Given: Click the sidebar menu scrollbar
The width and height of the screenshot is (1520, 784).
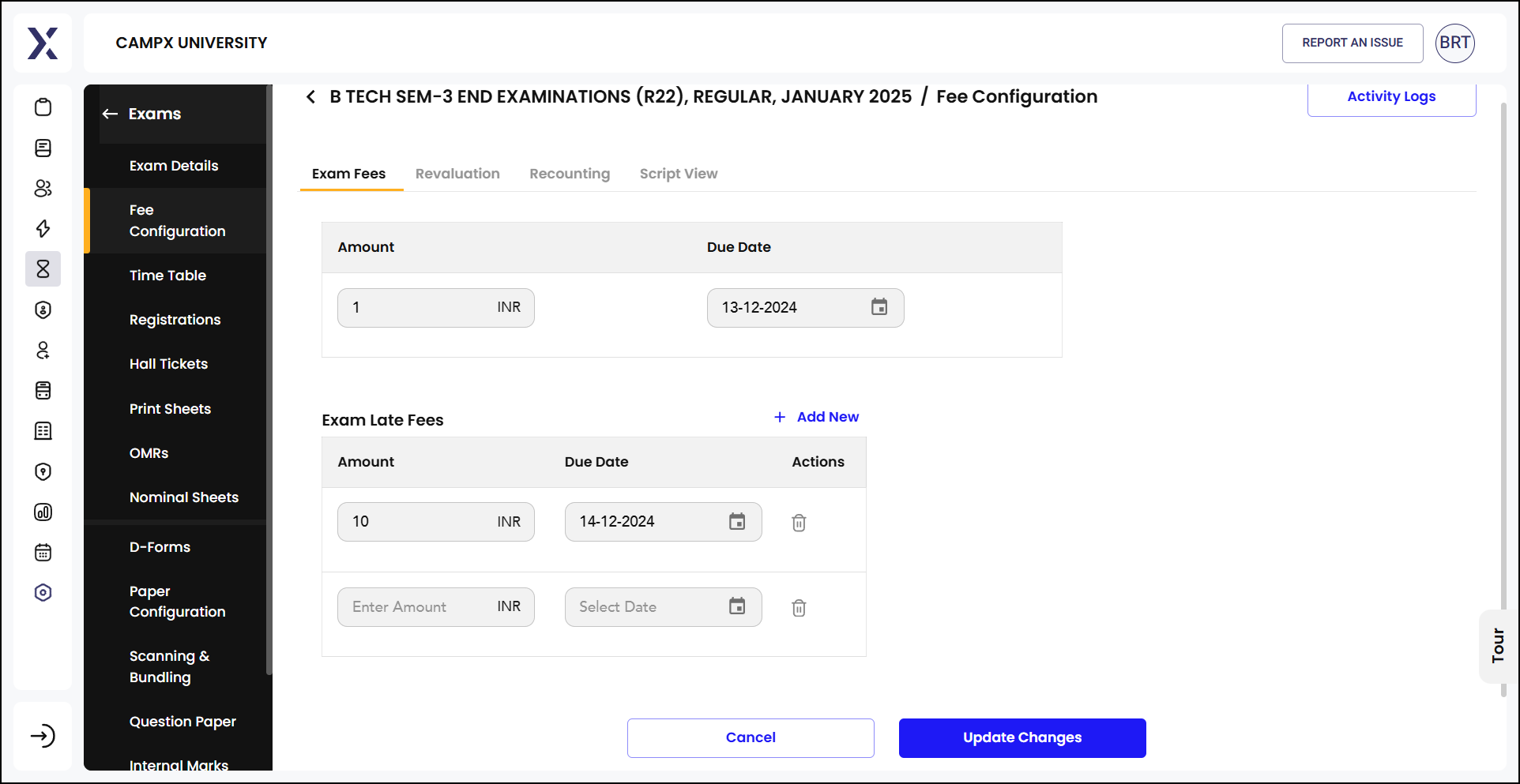Looking at the screenshot, I should click(x=269, y=379).
